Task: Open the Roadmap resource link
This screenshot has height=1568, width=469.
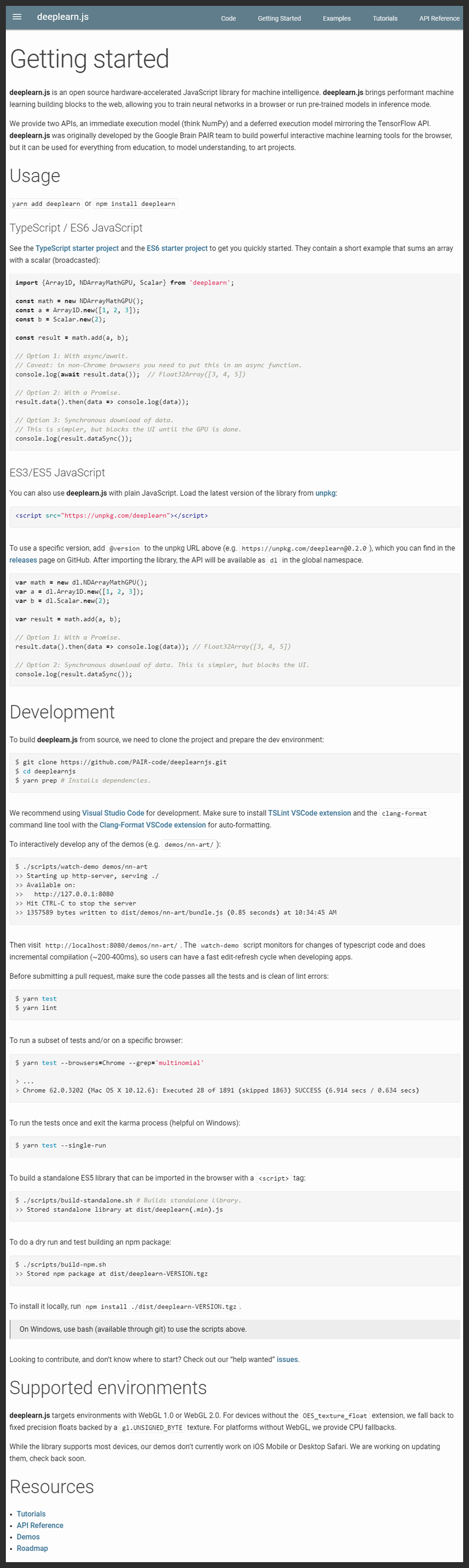Action: pyautogui.click(x=32, y=1548)
